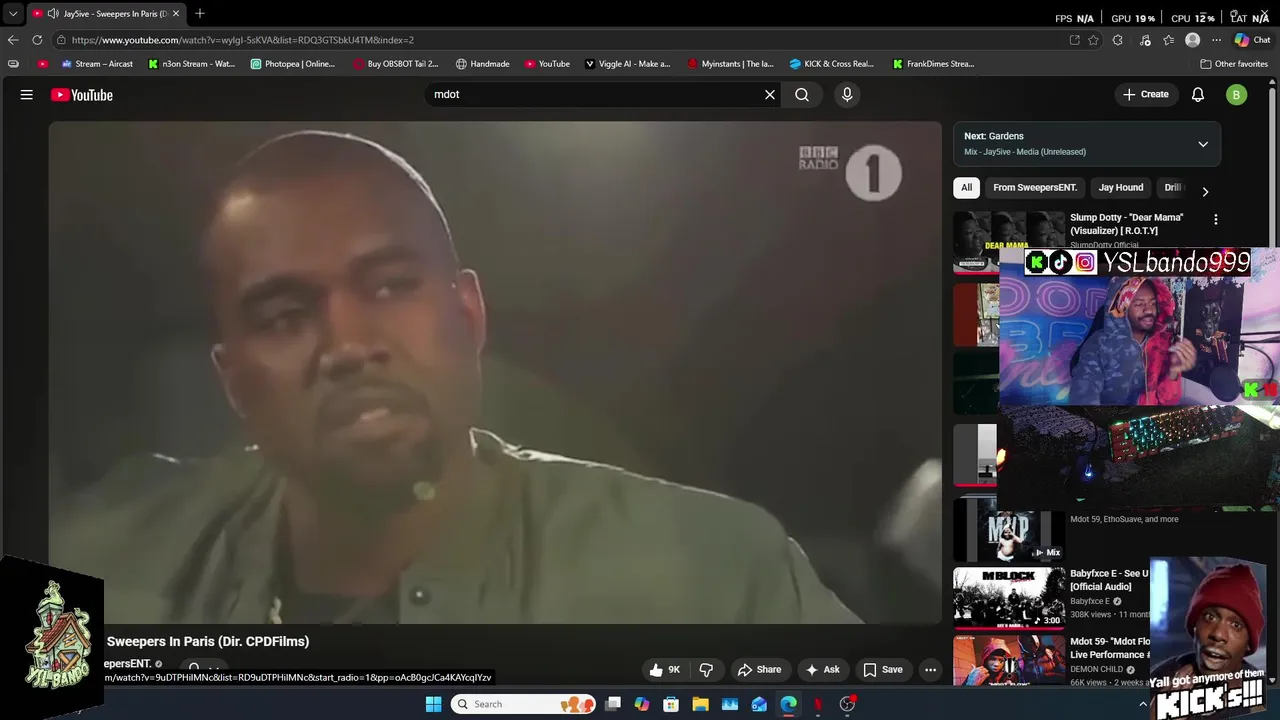Open File Explorer from the taskbar
Viewport: 1280px width, 720px height.
click(x=701, y=704)
